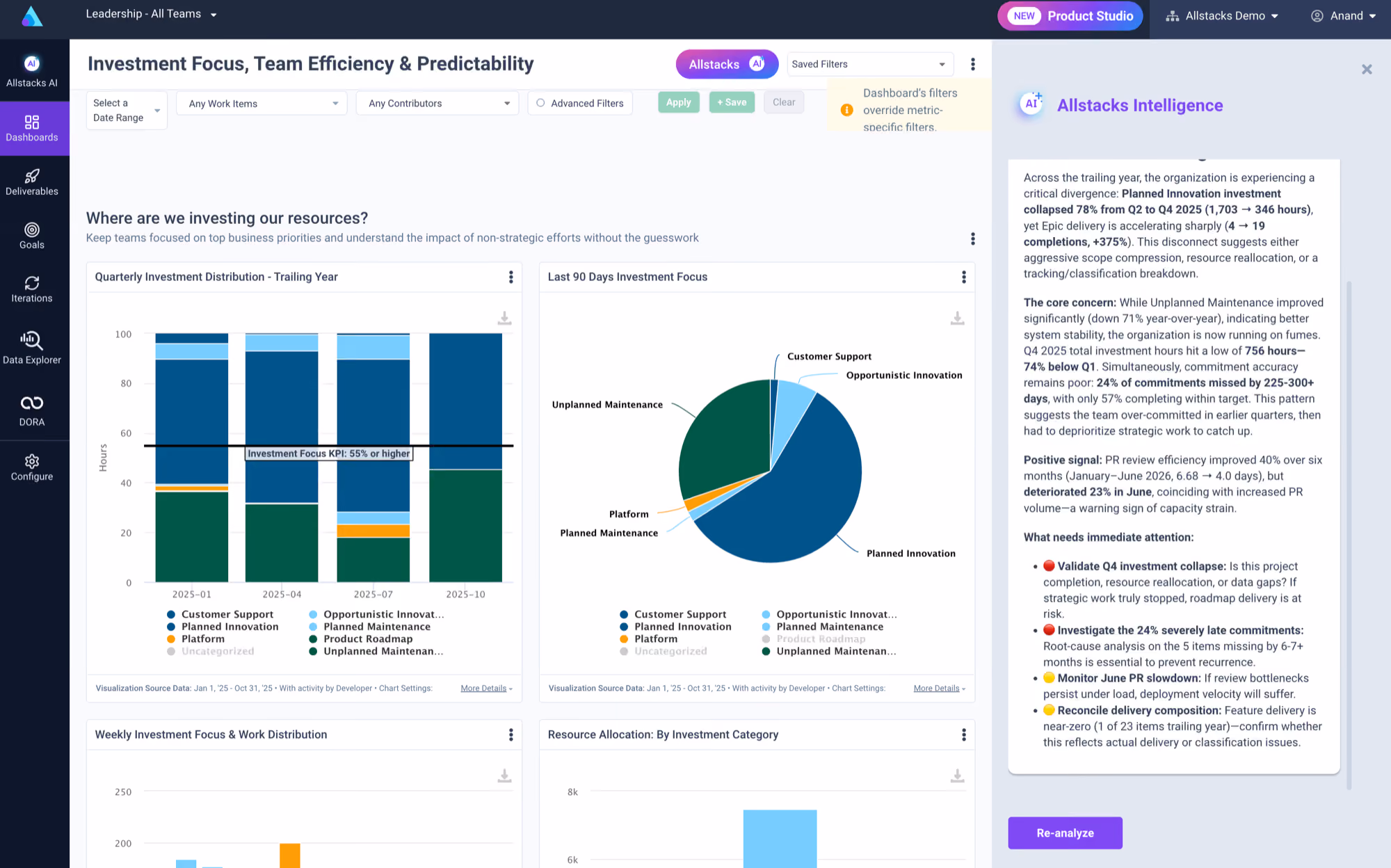Click the Clear filters button
This screenshot has width=1391, height=868.
click(x=784, y=102)
